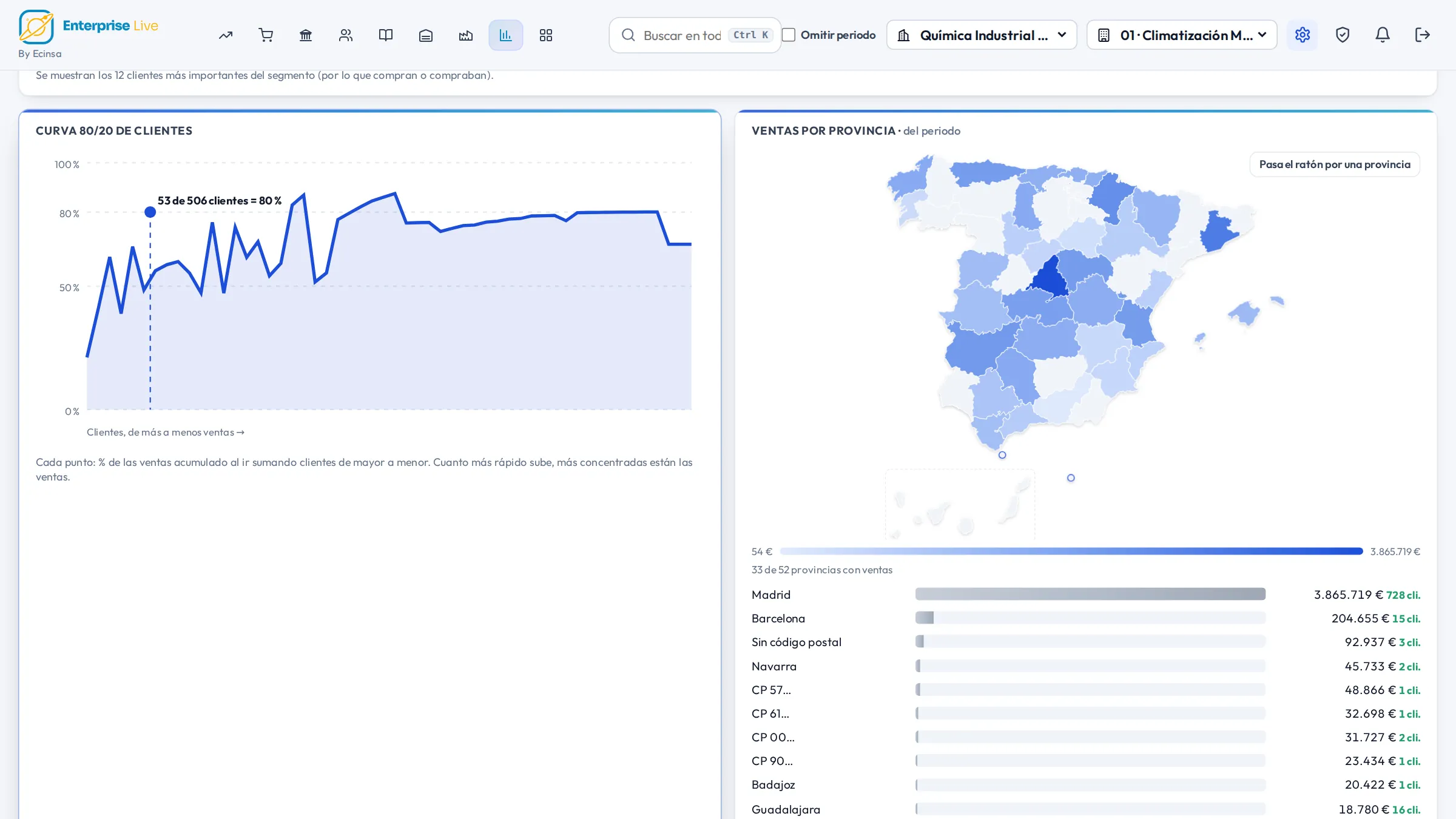This screenshot has width=1456, height=819.
Task: Click the sales color scale bar
Action: 1071,551
